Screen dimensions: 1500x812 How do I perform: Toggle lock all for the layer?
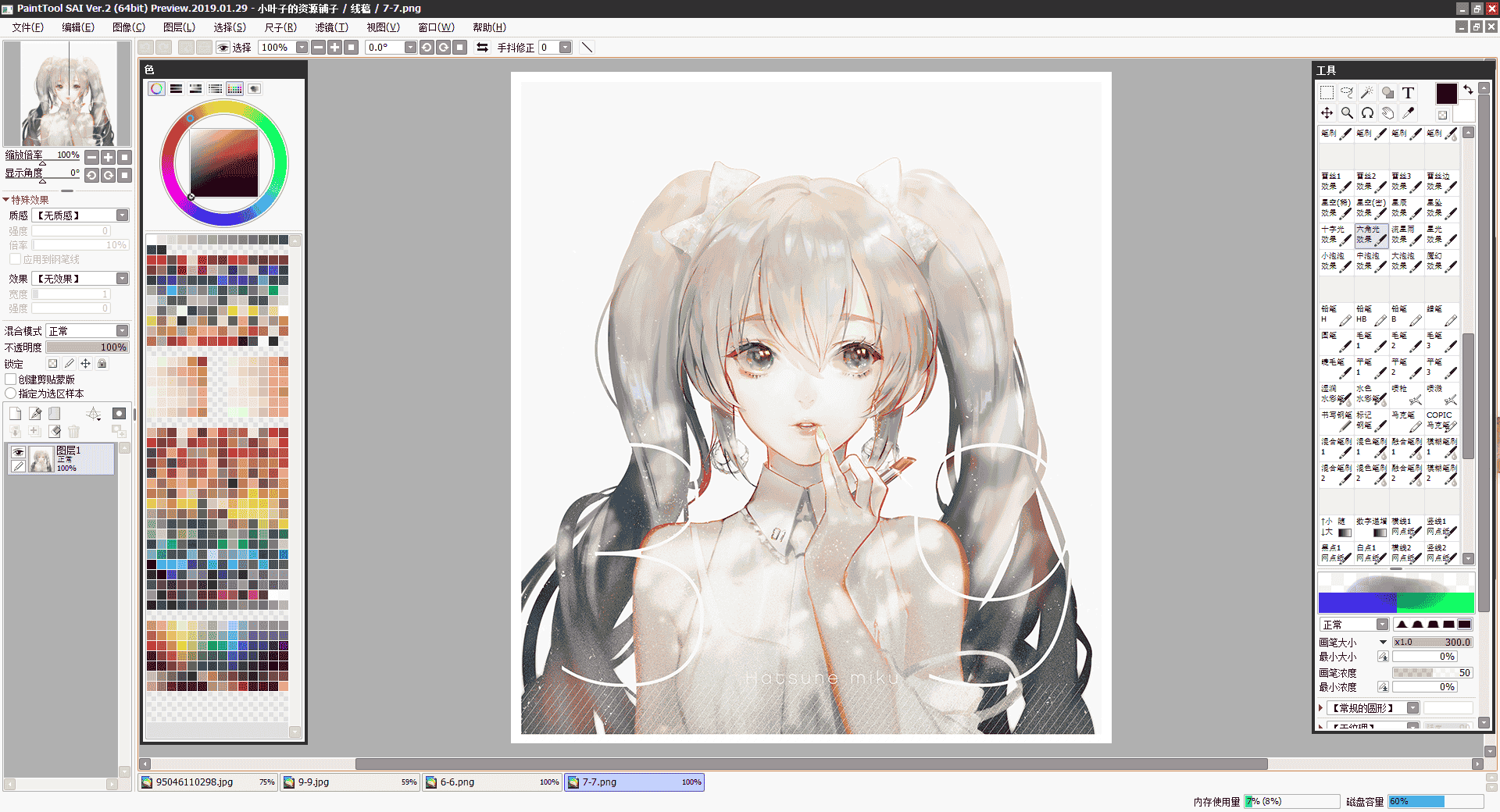click(102, 364)
